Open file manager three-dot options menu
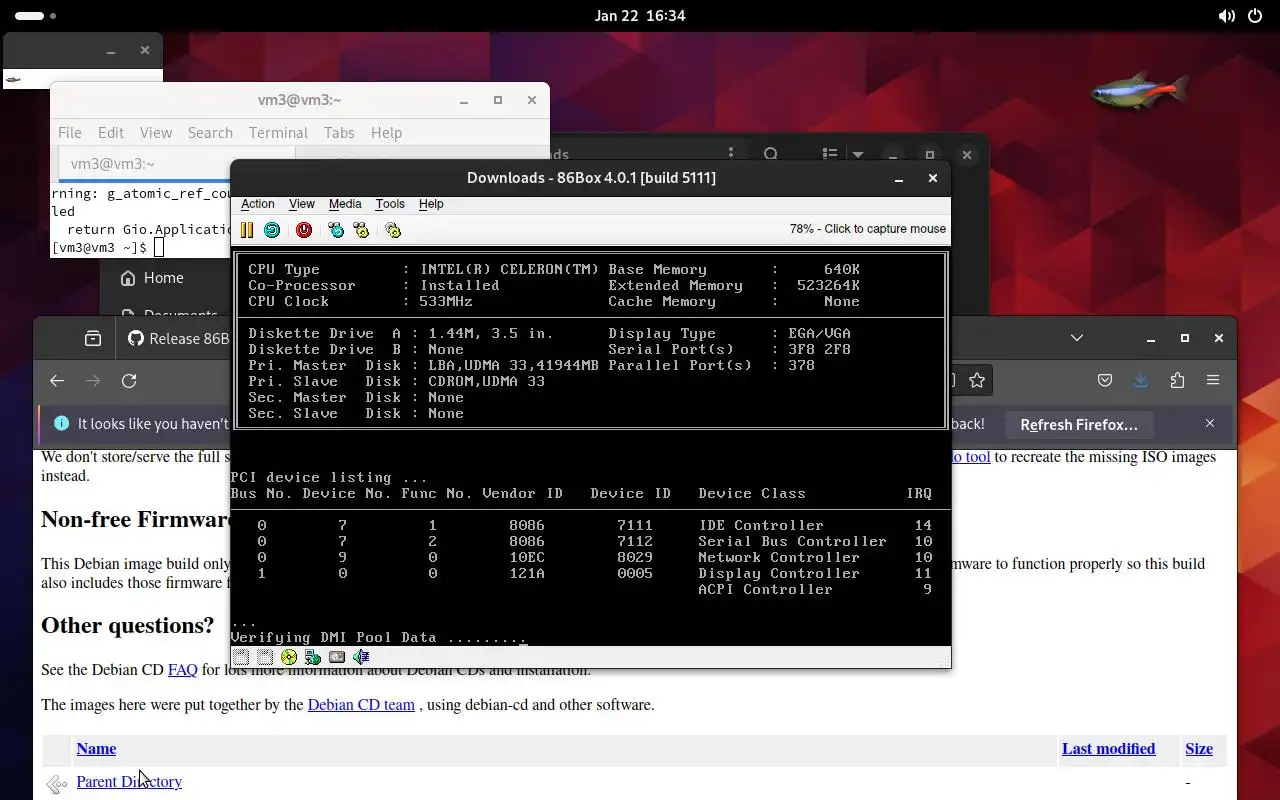Image resolution: width=1280 pixels, height=800 pixels. point(731,155)
